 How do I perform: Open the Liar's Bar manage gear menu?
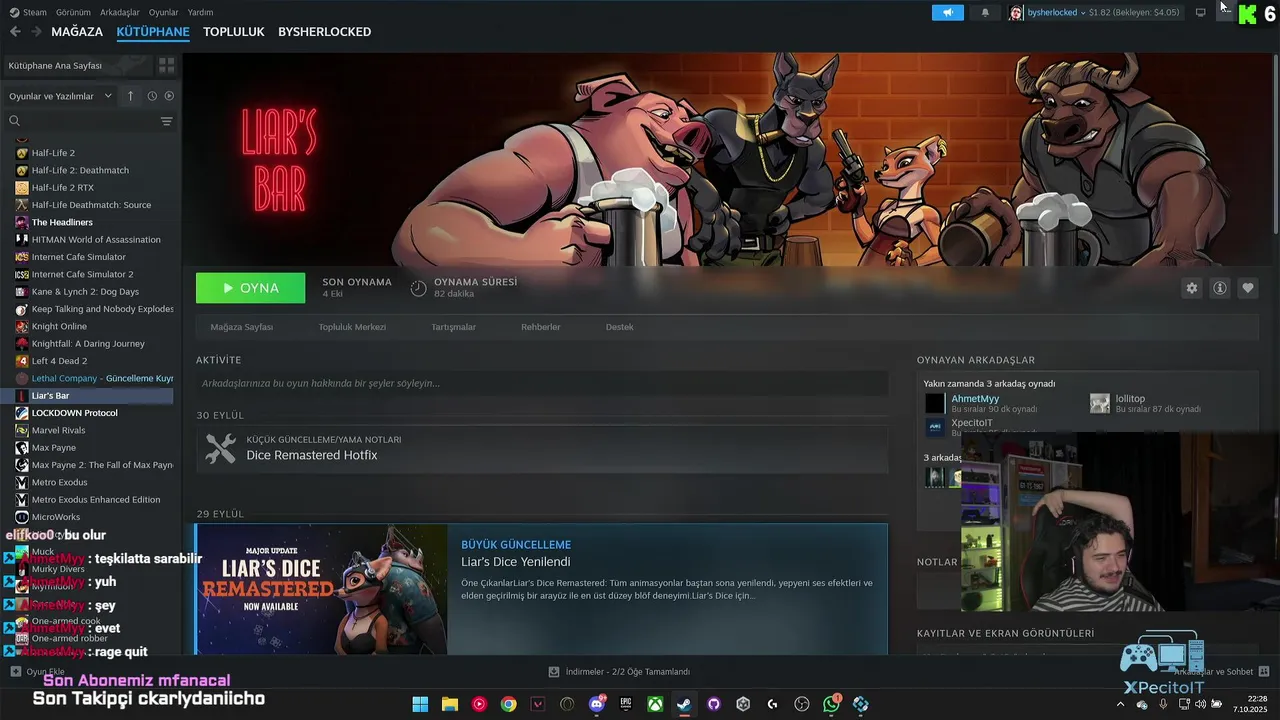(1192, 288)
